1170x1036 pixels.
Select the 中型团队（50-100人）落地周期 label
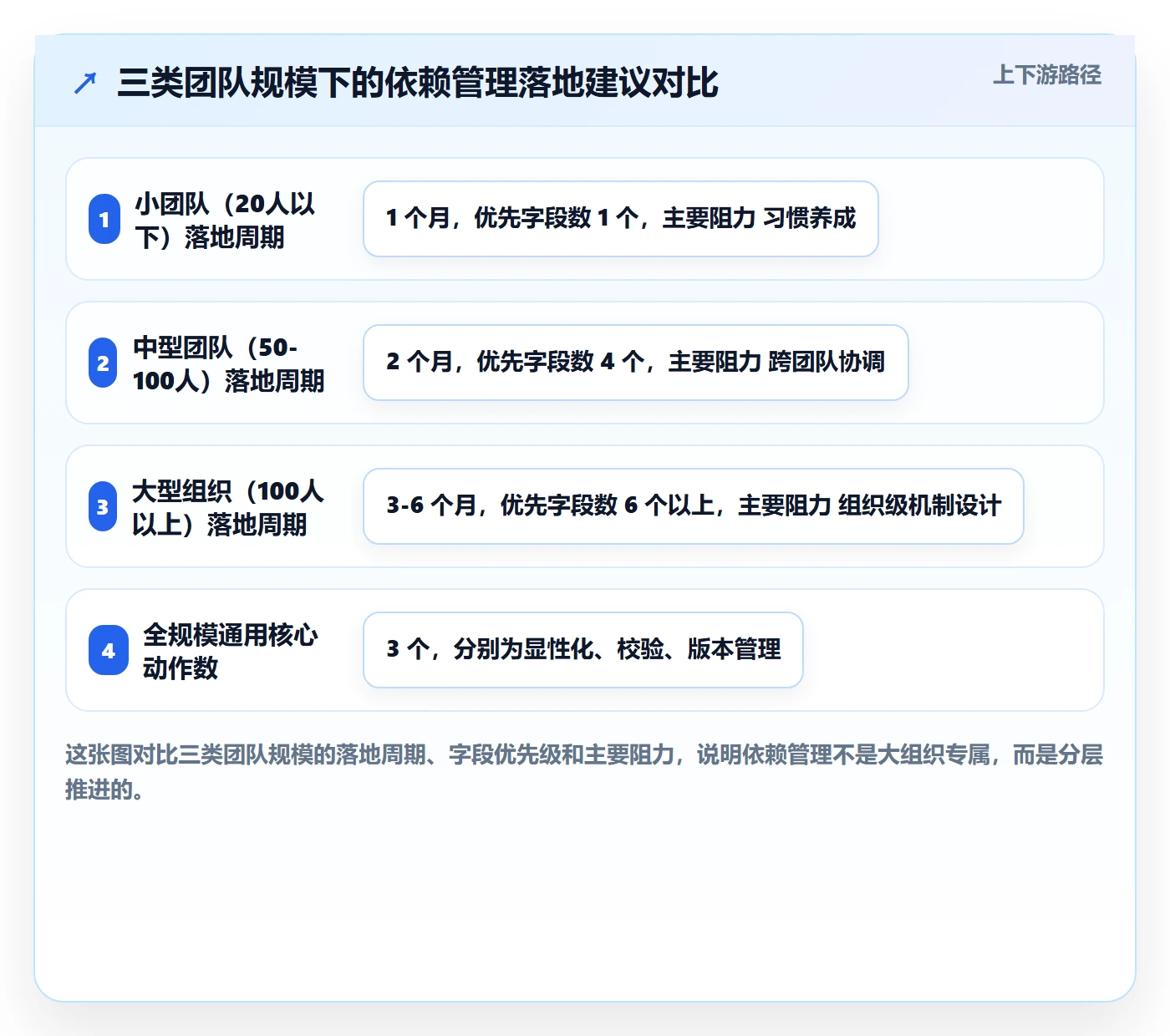tap(228, 363)
